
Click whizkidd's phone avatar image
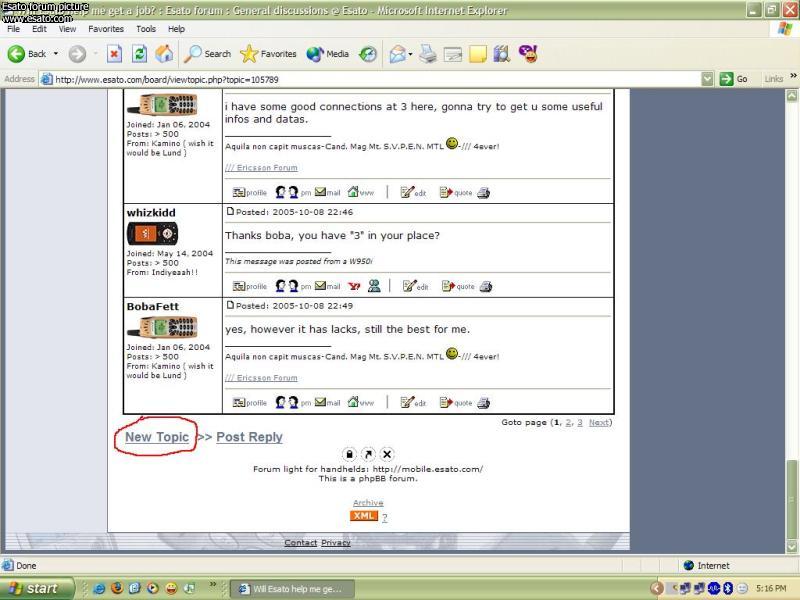click(152, 234)
